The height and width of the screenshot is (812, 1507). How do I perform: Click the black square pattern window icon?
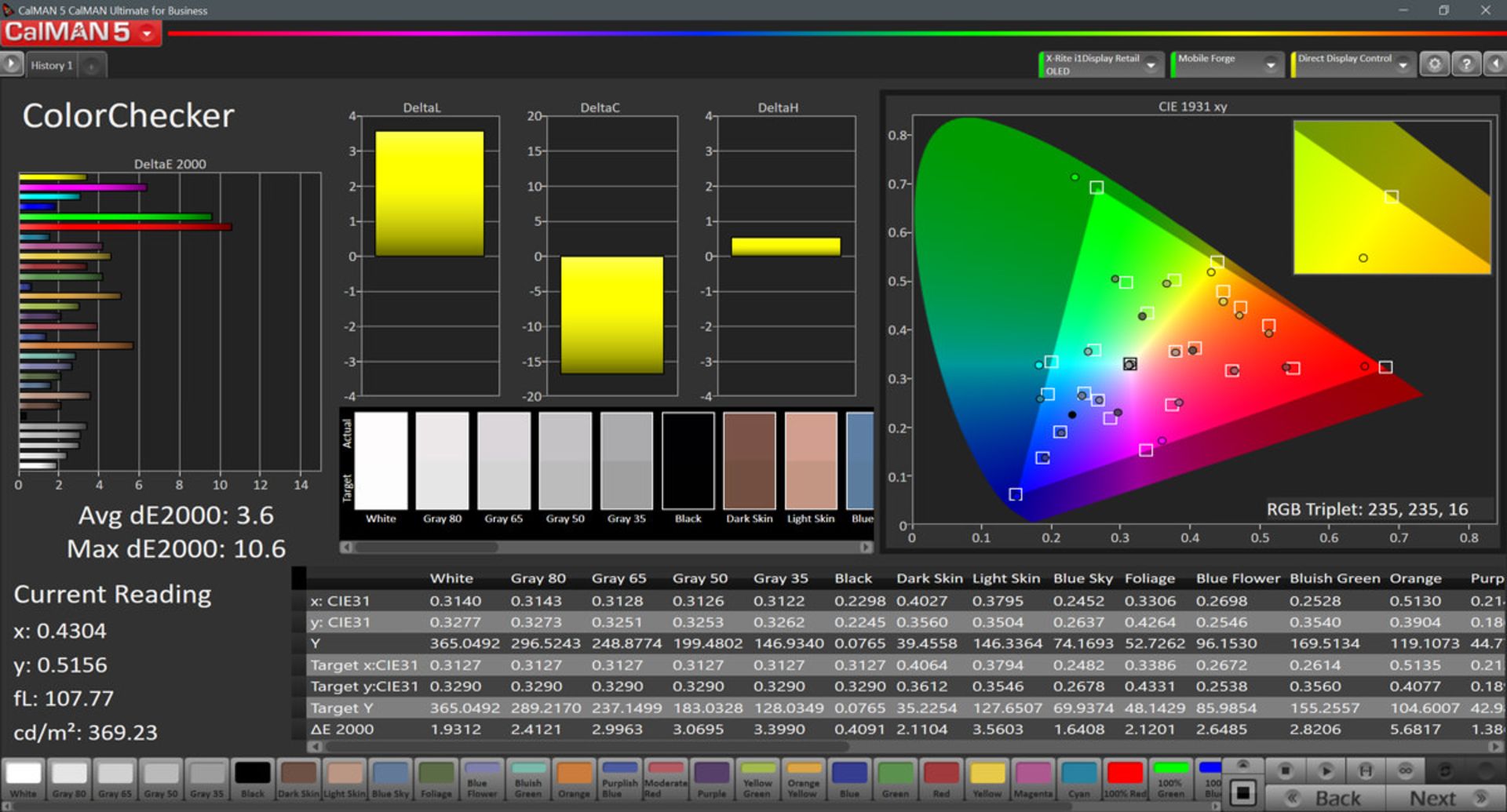(x=1242, y=793)
